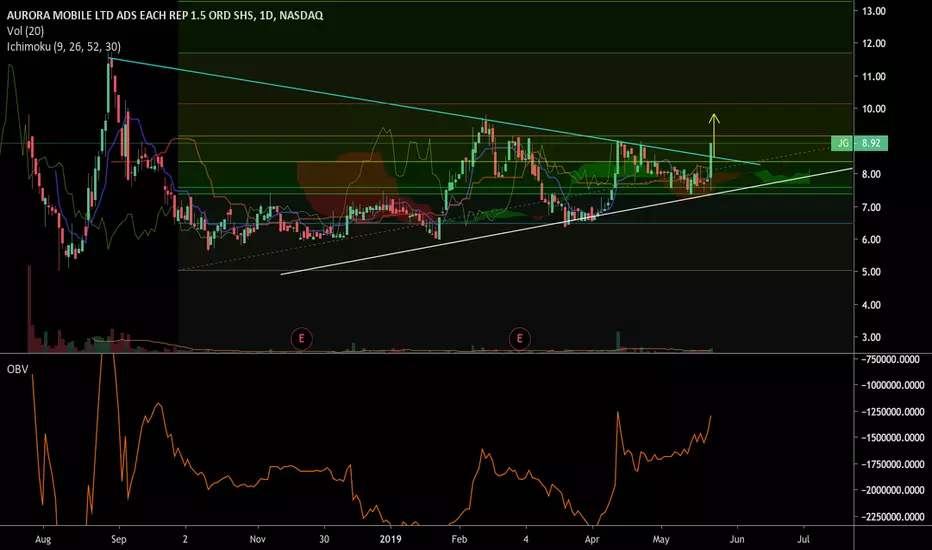
Task: Click the -1500000.0000 OBV axis label
Action: click(x=892, y=438)
